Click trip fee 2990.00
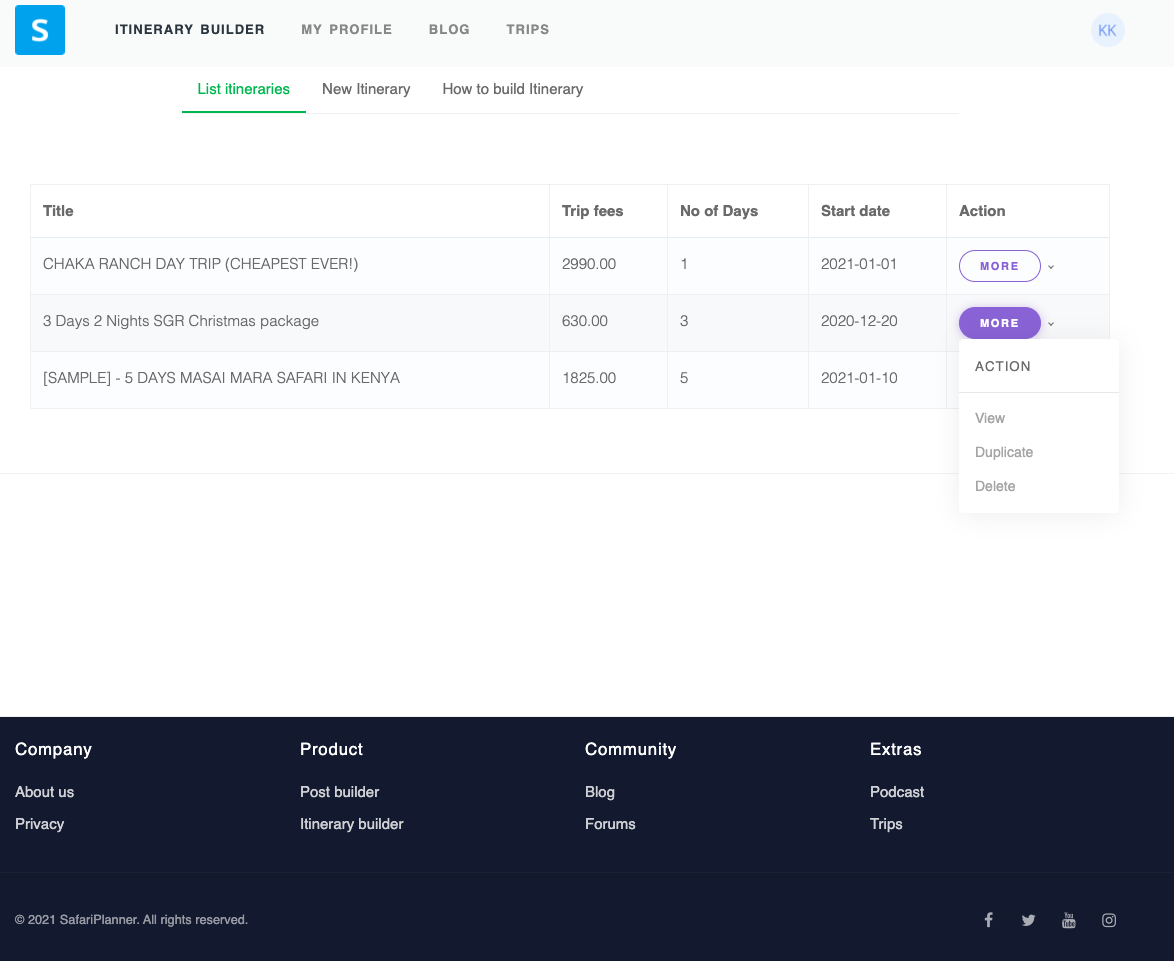The image size is (1174, 961). (588, 264)
